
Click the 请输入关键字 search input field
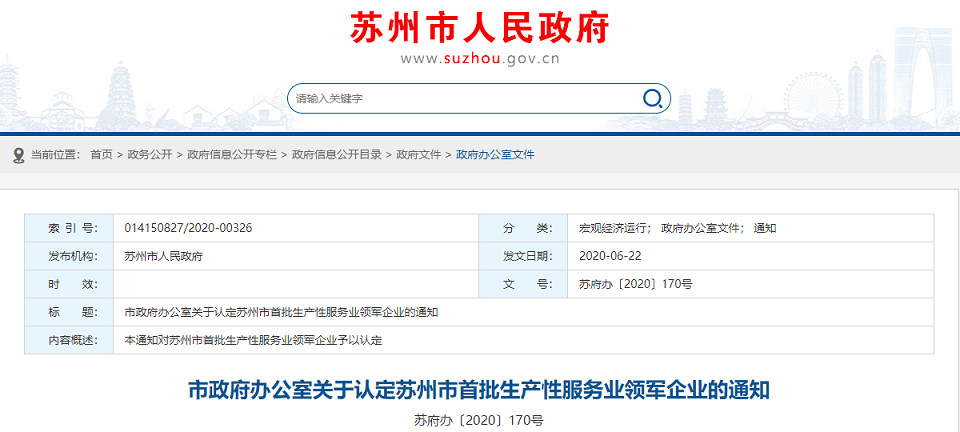460,98
